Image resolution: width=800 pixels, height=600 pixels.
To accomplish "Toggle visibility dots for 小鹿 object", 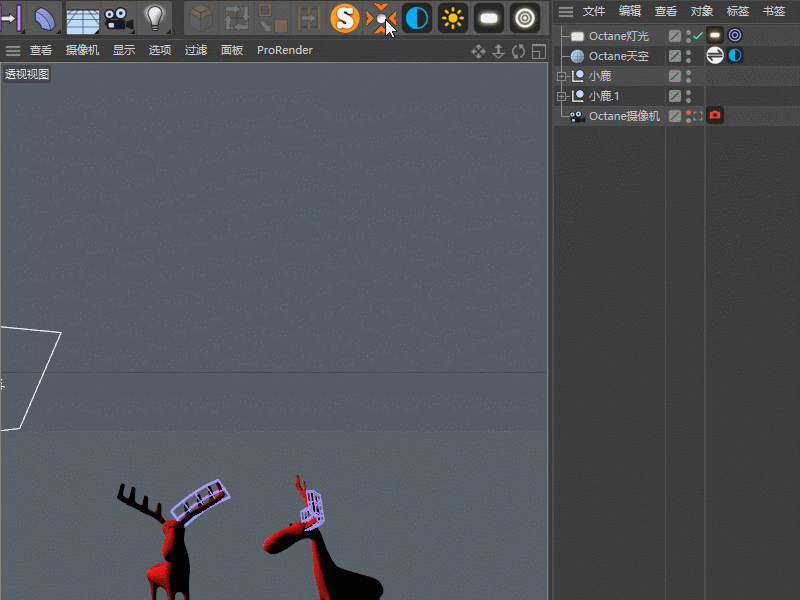I will point(688,76).
